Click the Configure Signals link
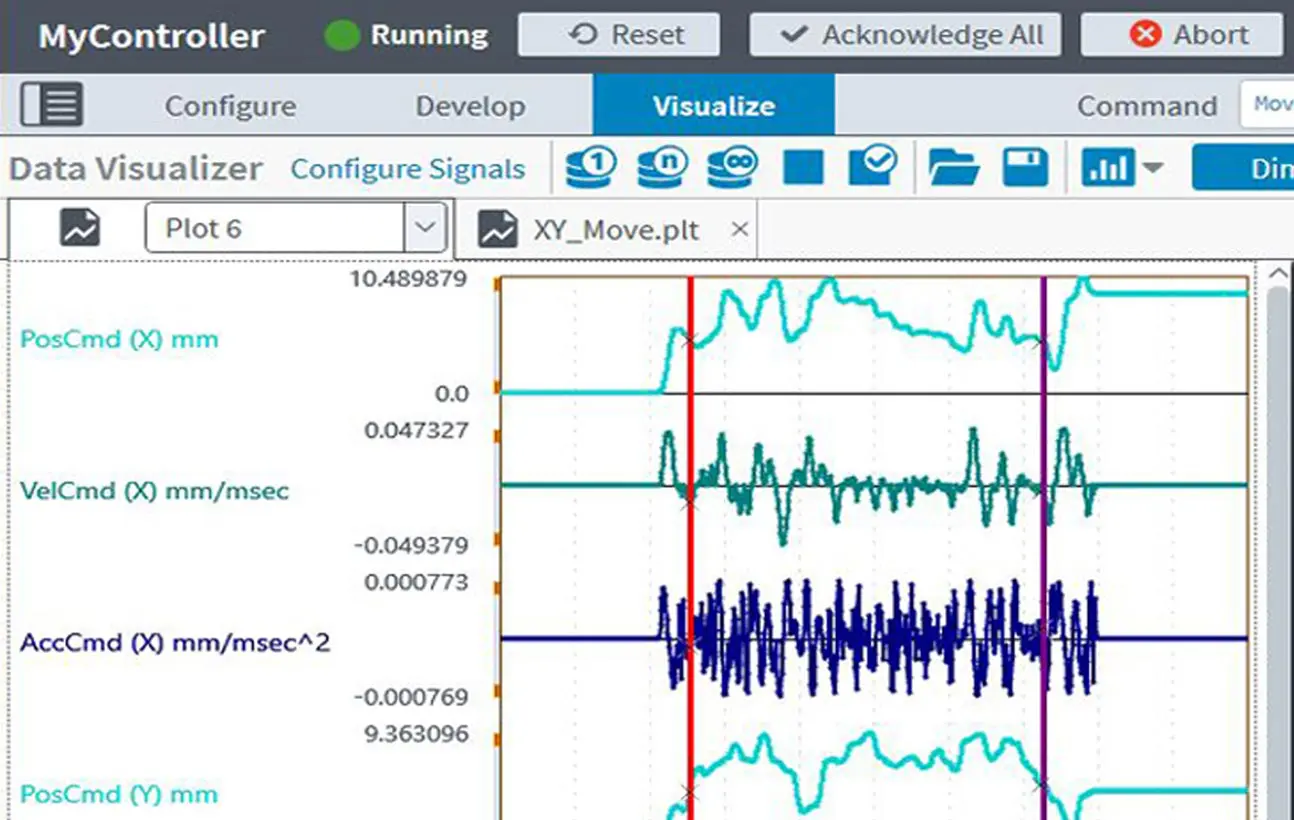This screenshot has width=1294, height=820. click(x=407, y=169)
